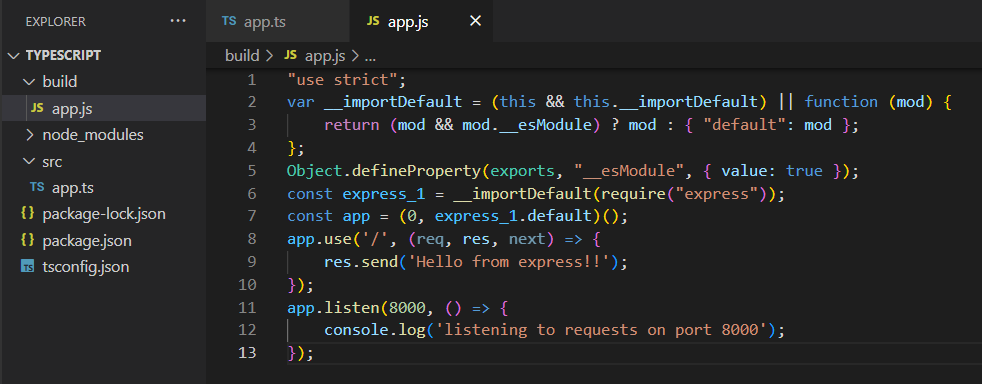
Task: Switch to the app.ts tab
Action: click(277, 21)
